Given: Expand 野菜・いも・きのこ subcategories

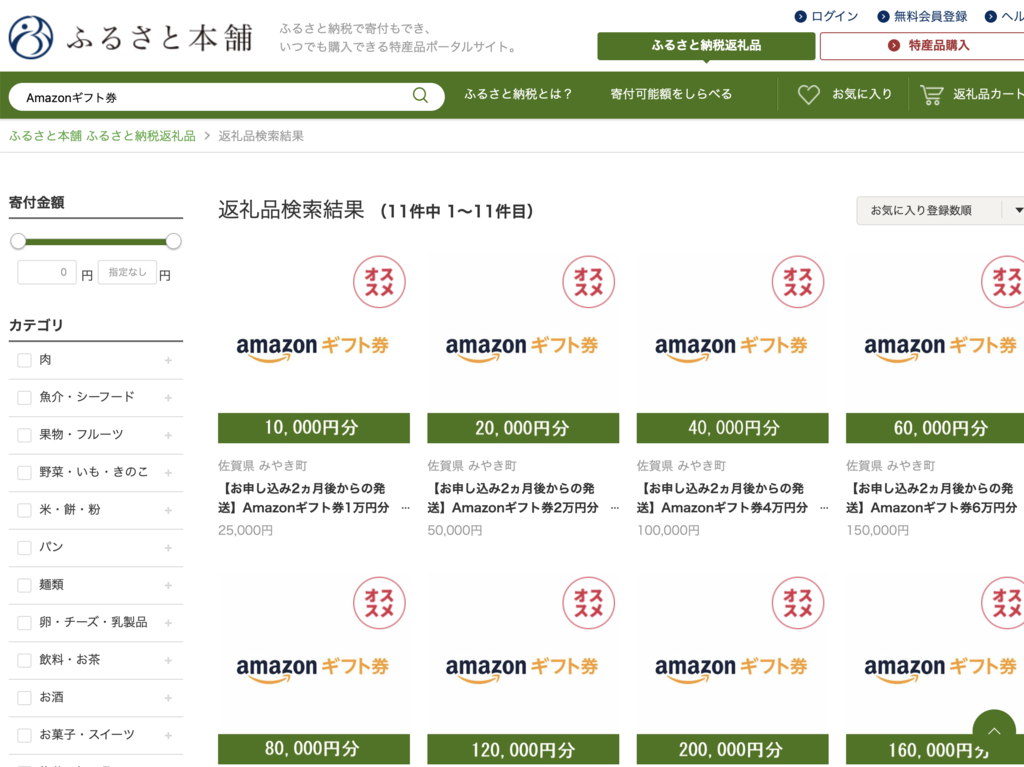Looking at the screenshot, I should (x=168, y=473).
